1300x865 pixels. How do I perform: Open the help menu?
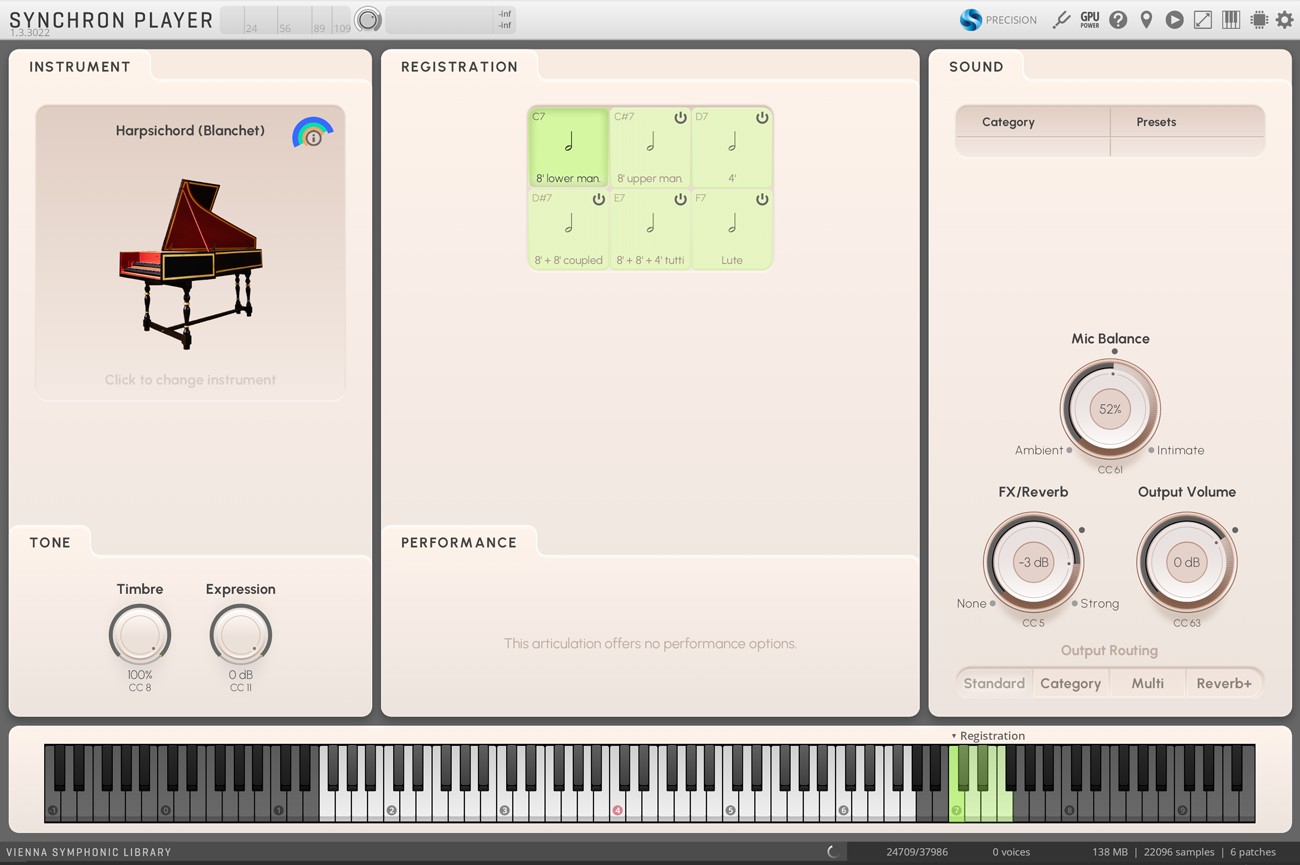coord(1117,19)
